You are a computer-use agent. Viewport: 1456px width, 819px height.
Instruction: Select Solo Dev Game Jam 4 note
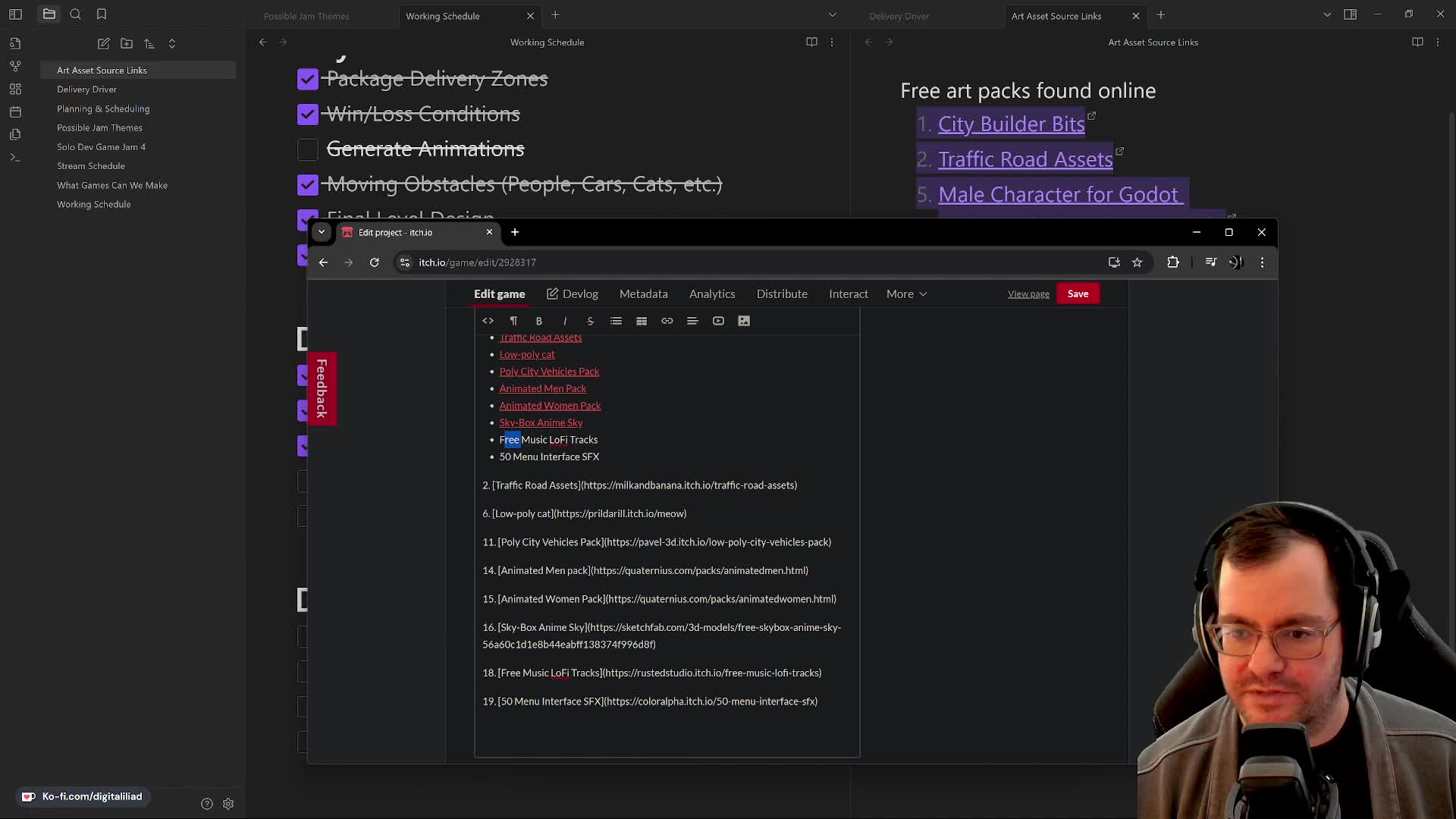click(101, 147)
